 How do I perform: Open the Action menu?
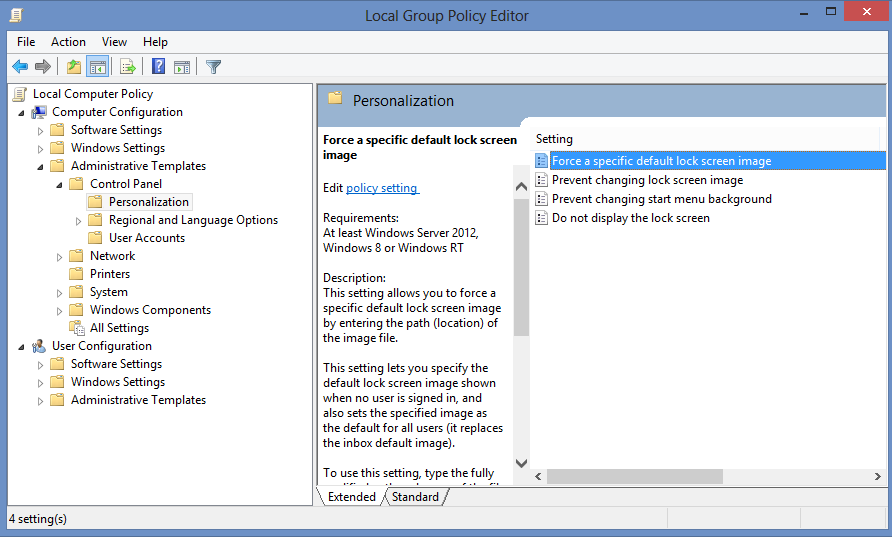coord(68,42)
